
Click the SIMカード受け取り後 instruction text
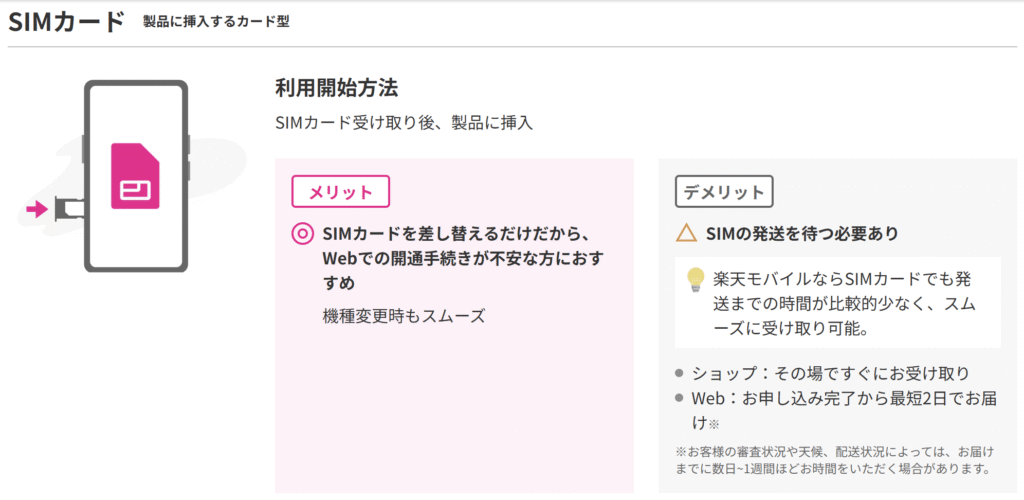point(404,123)
